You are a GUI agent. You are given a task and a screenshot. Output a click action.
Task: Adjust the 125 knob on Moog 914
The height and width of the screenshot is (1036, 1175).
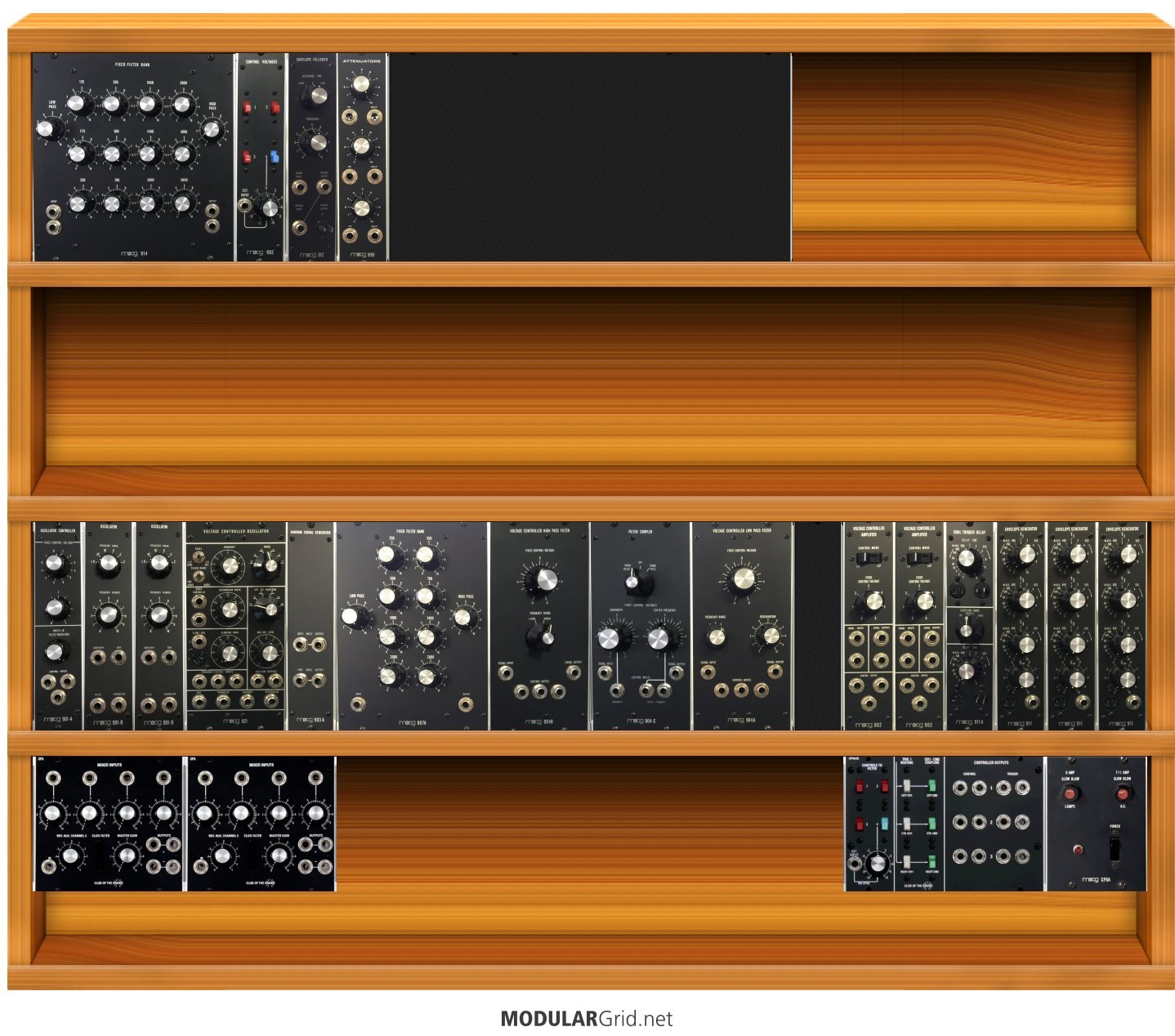(78, 104)
